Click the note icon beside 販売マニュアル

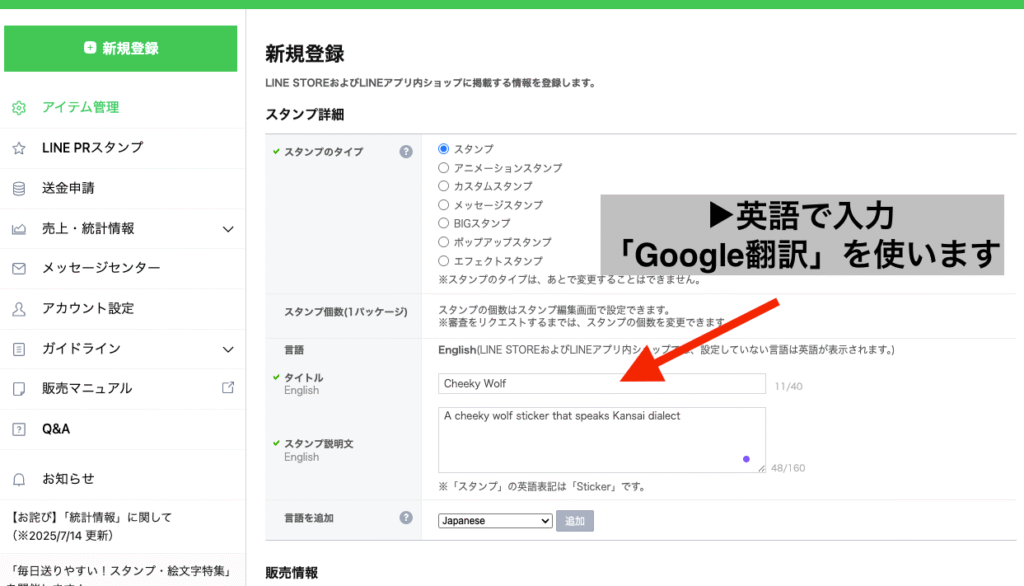19,389
